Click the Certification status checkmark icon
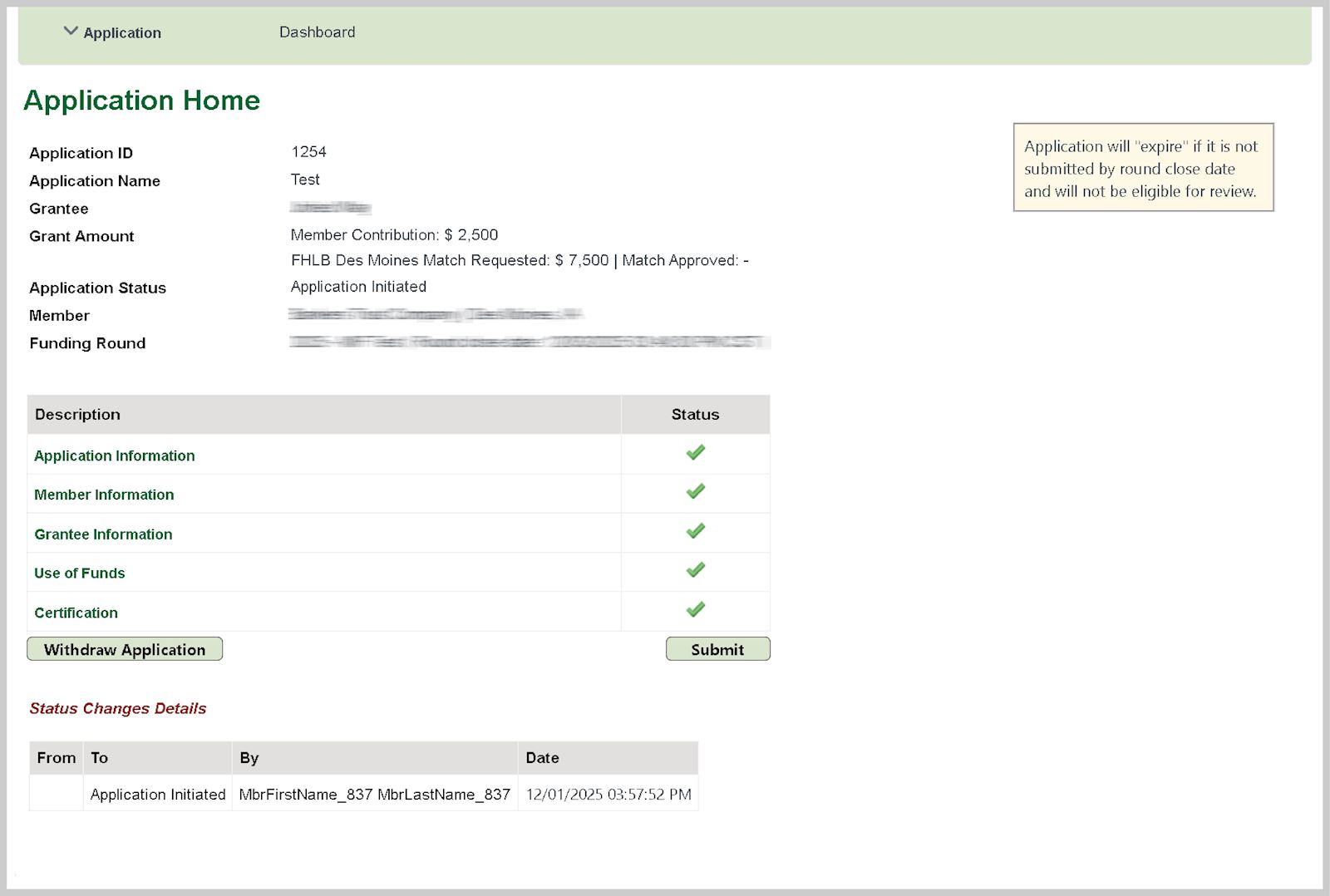1330x896 pixels. point(695,610)
